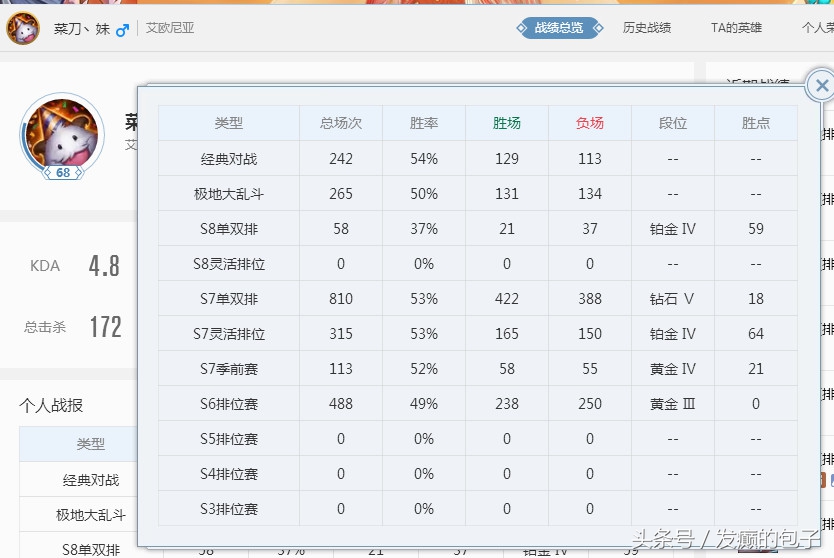Click the 49% win rate cell
The image size is (834, 558).
[424, 404]
